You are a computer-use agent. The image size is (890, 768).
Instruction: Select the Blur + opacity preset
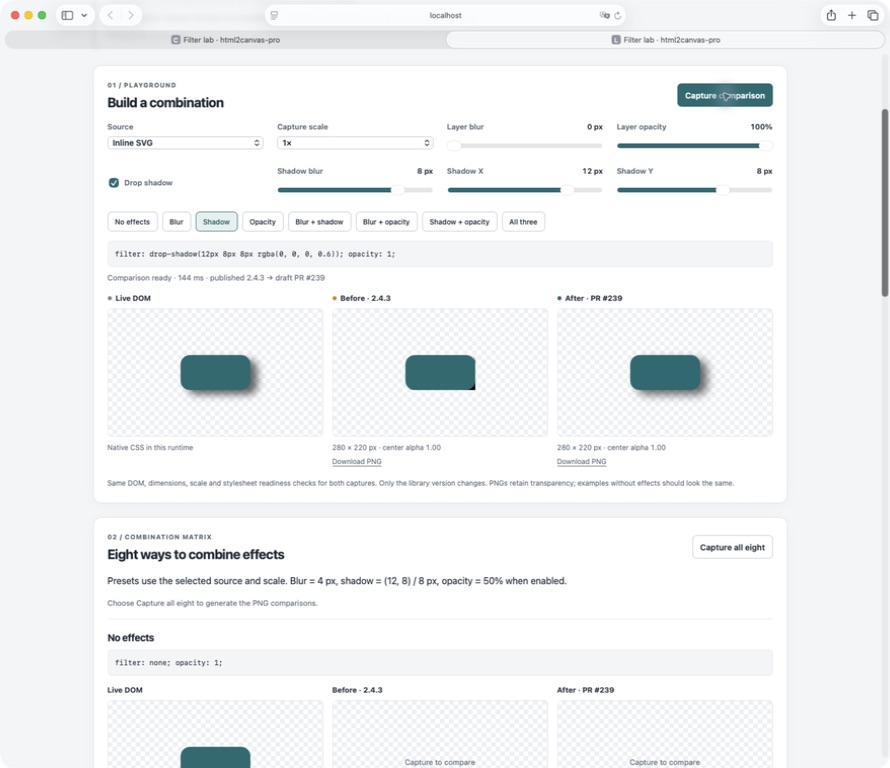click(x=386, y=222)
